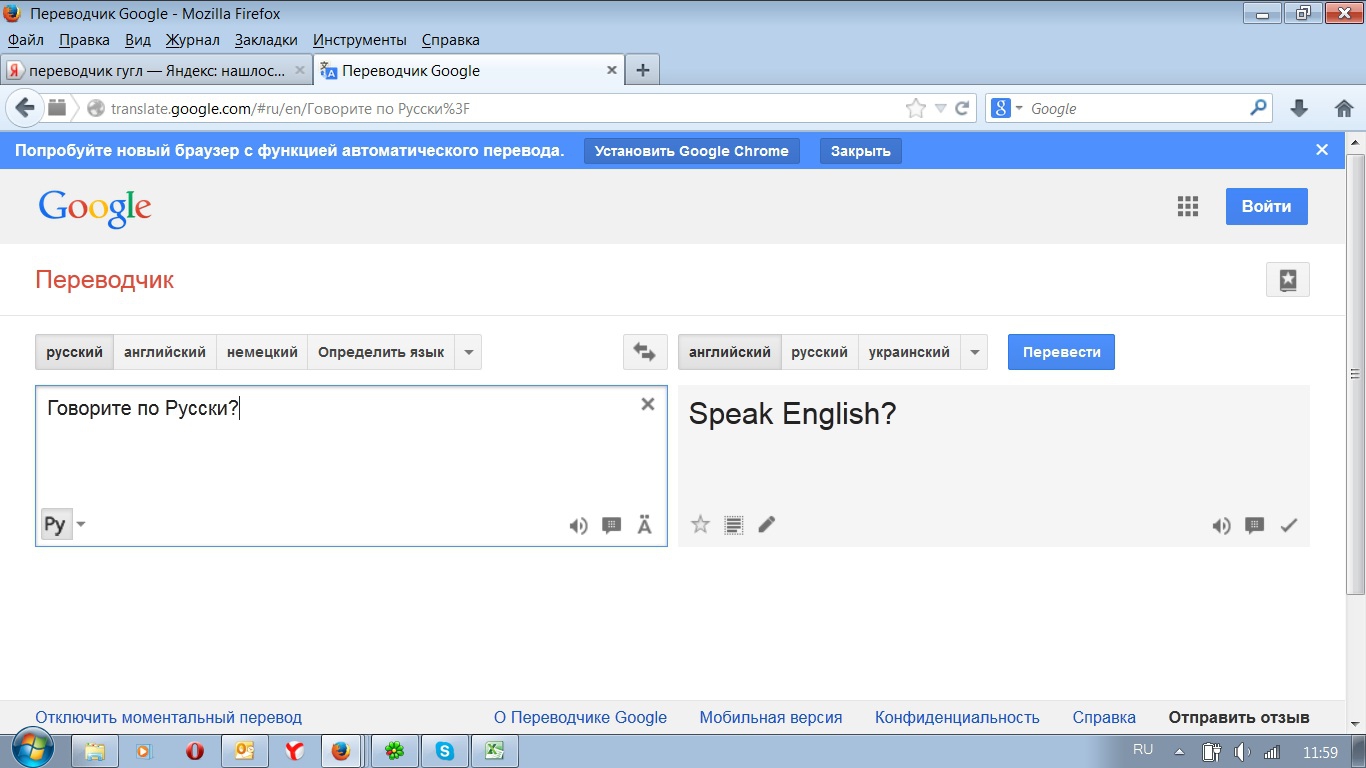Open the Журнал menu
1366x768 pixels.
pos(192,40)
